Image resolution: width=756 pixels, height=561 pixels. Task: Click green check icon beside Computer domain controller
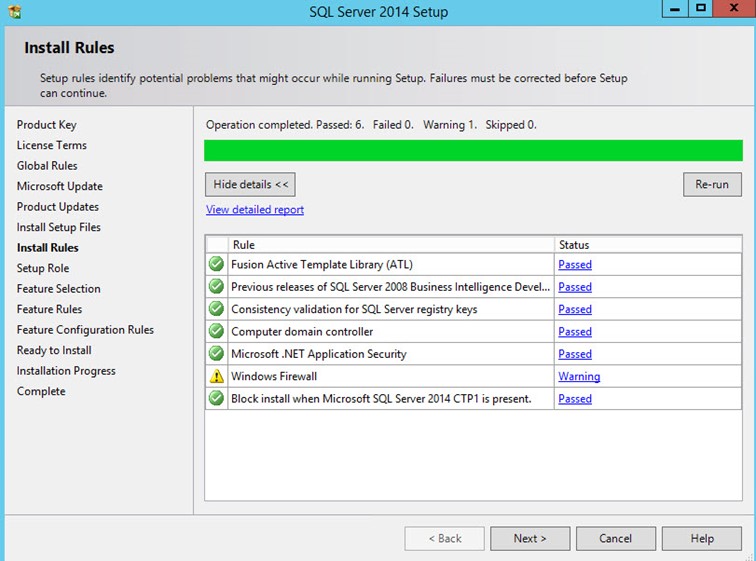[x=216, y=332]
